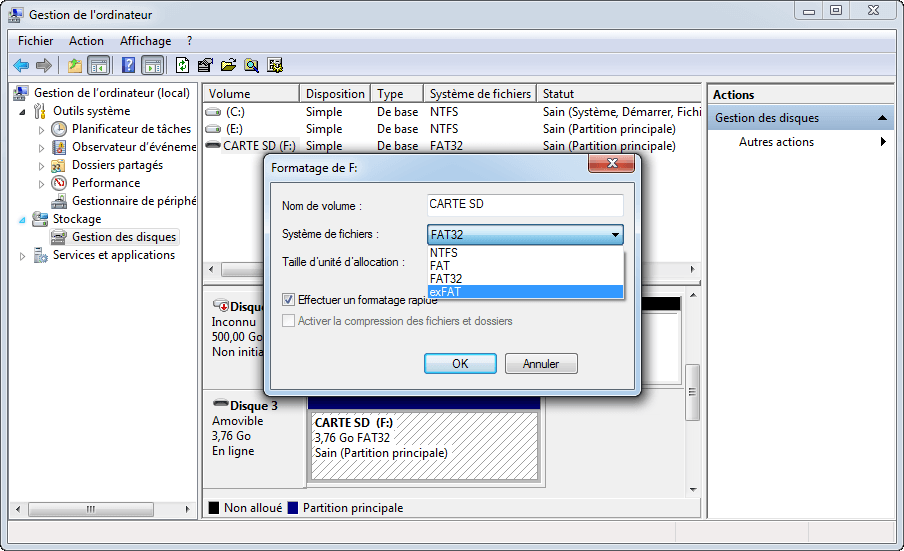
Task: Toggle the console tree pane toolbar icon
Action: (99, 66)
